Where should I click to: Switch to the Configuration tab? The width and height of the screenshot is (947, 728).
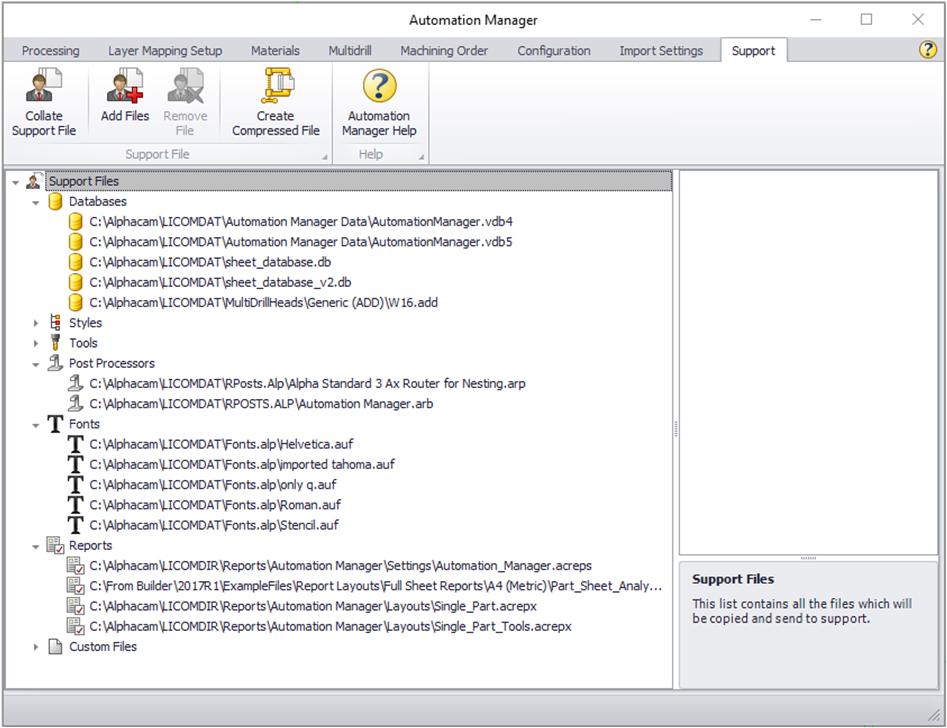point(554,51)
